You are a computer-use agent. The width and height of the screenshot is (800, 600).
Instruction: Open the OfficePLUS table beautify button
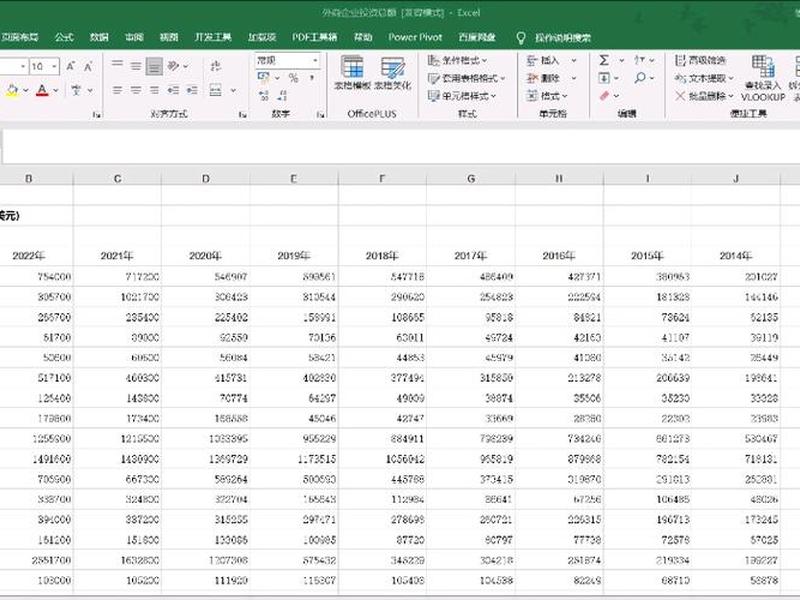[x=392, y=73]
